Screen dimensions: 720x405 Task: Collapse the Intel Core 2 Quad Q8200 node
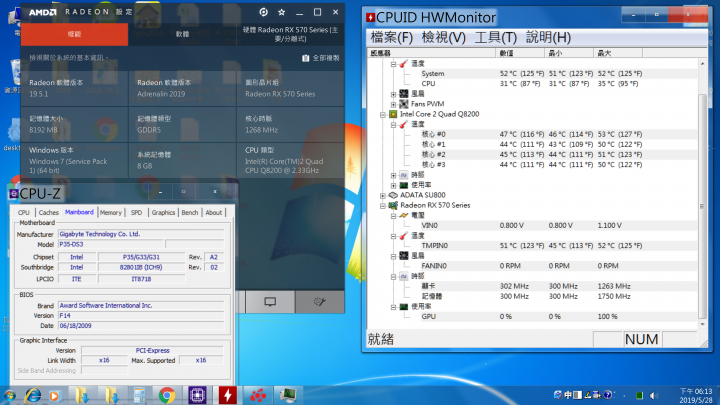[x=382, y=114]
